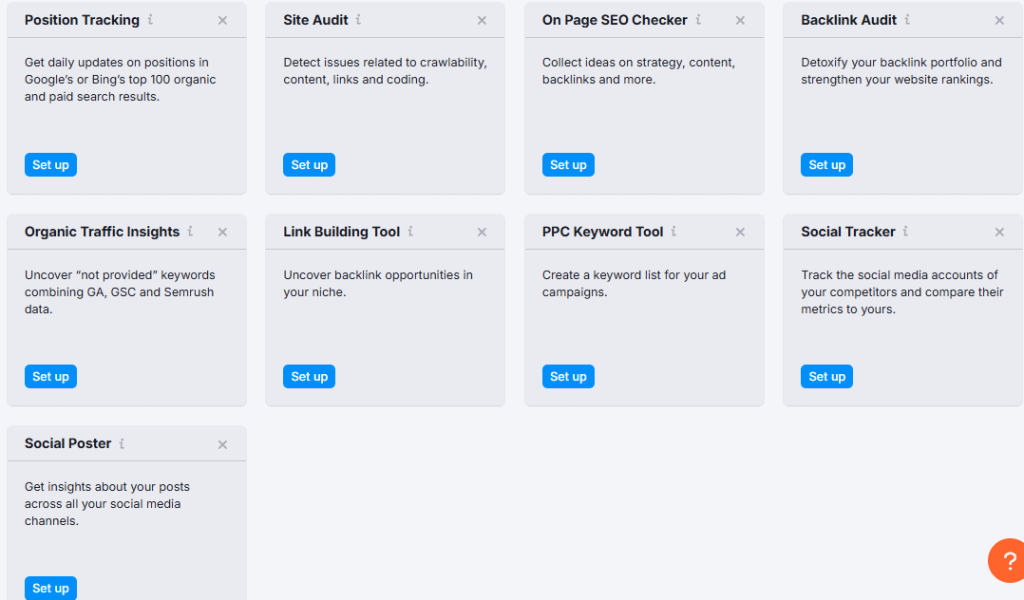Set up the PPC Keyword Tool
This screenshot has width=1024, height=600.
click(x=568, y=376)
